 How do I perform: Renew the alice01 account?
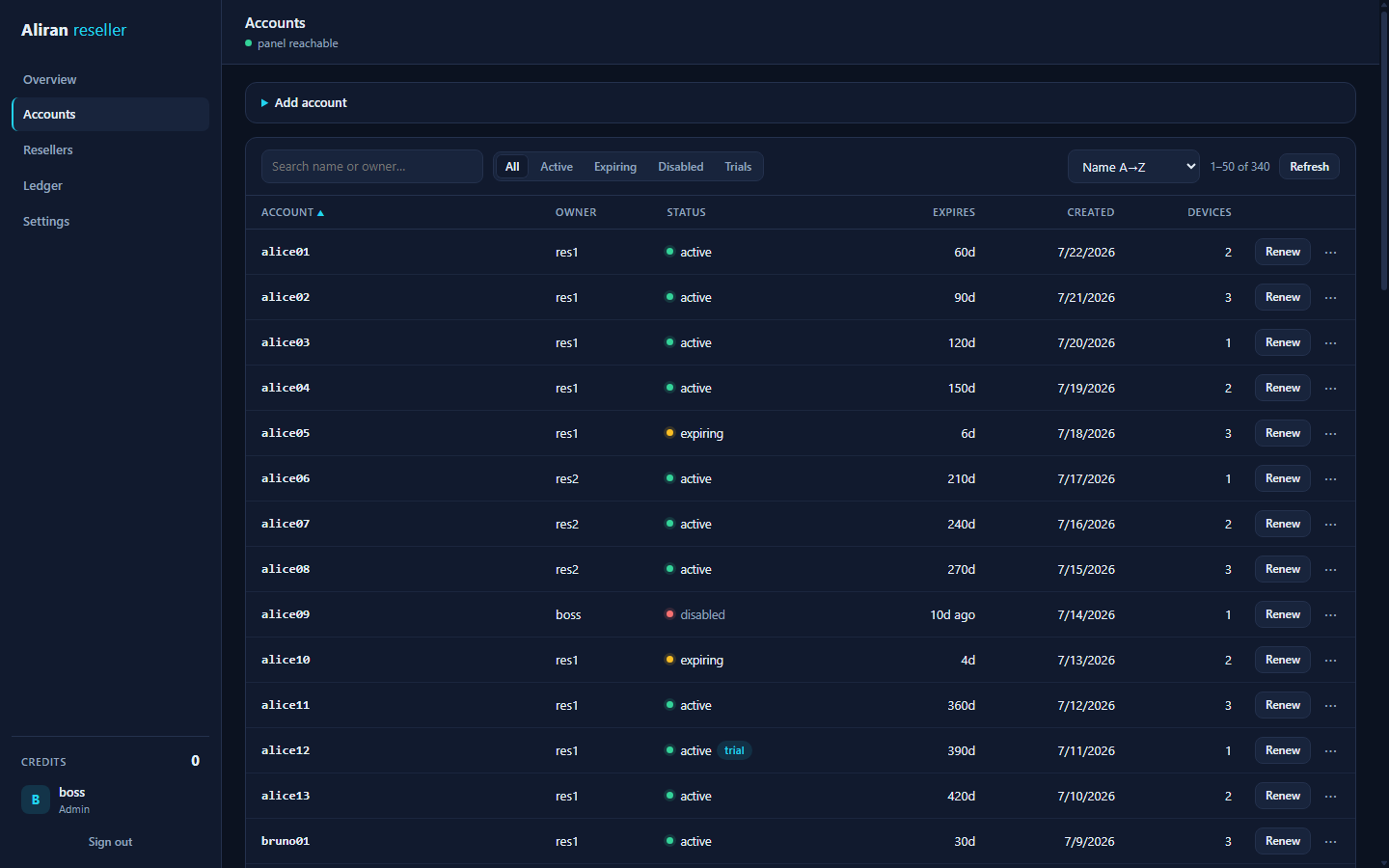coord(1283,252)
